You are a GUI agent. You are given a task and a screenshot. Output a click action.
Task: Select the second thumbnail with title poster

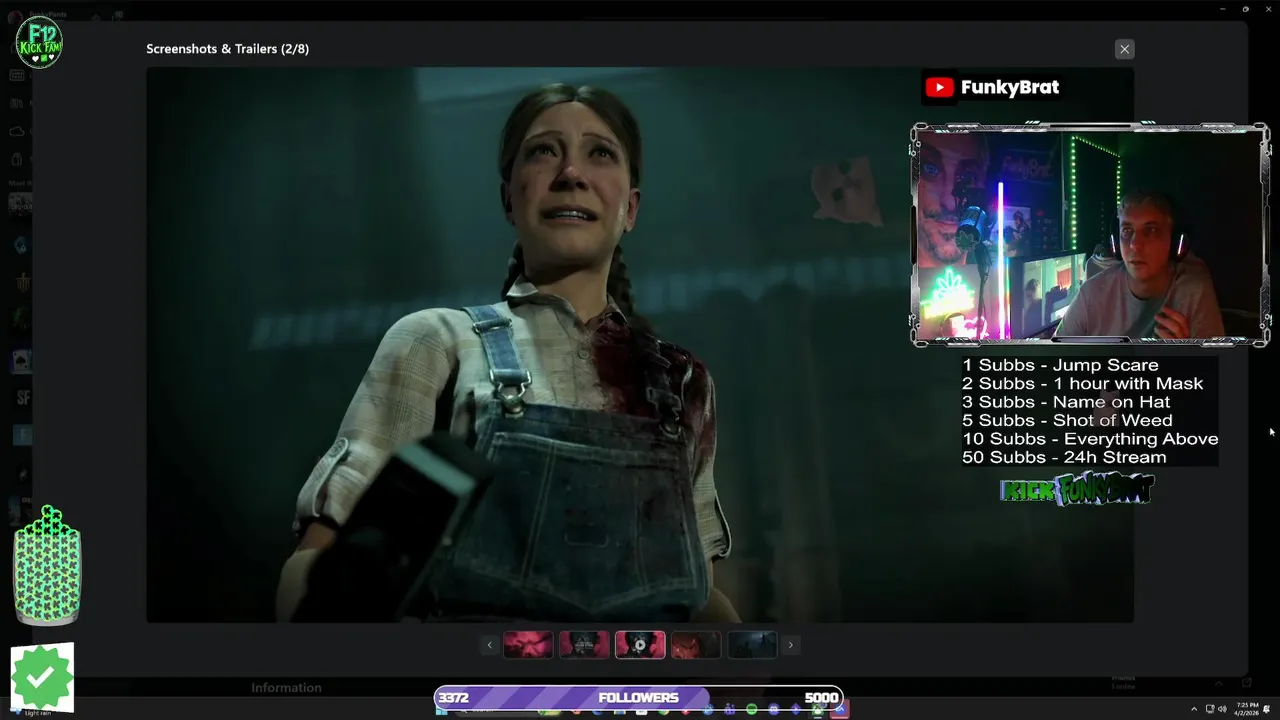pyautogui.click(x=584, y=645)
